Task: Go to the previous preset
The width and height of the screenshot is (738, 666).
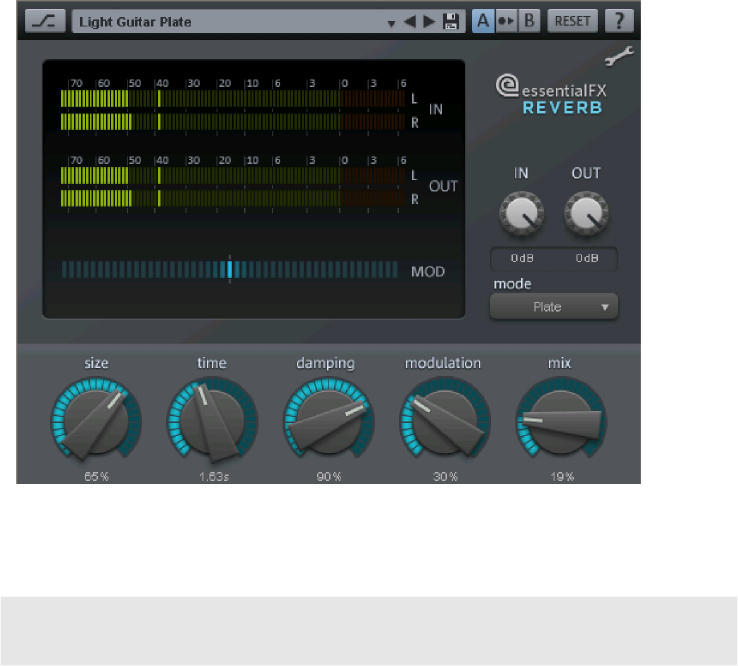Action: 410,22
